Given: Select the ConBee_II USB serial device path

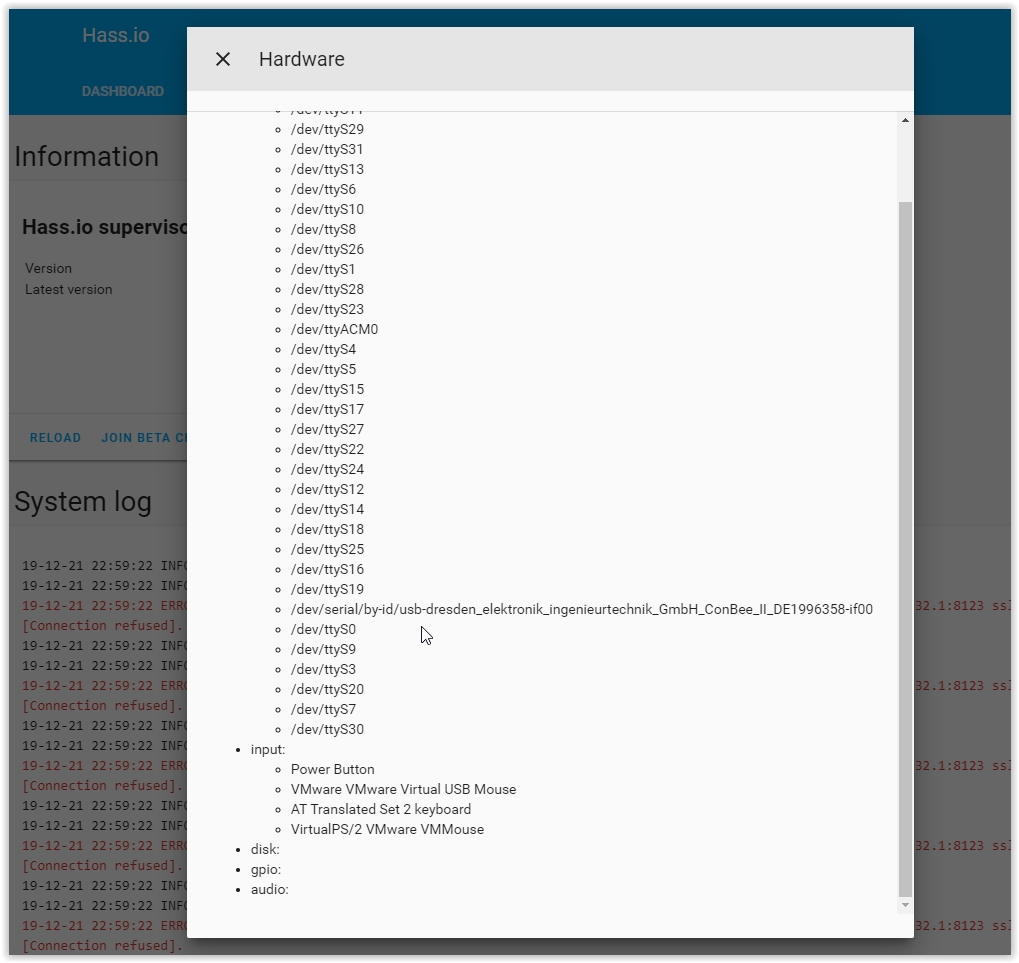Looking at the screenshot, I should (582, 609).
